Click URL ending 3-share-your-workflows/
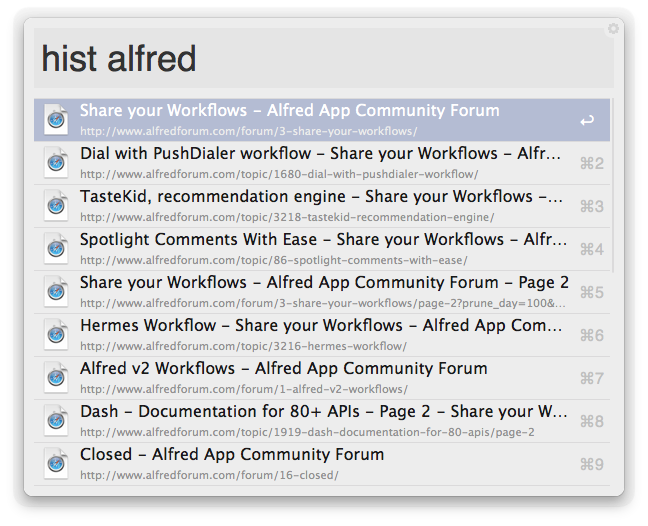Viewport: 648px width, 526px height. [x=249, y=131]
